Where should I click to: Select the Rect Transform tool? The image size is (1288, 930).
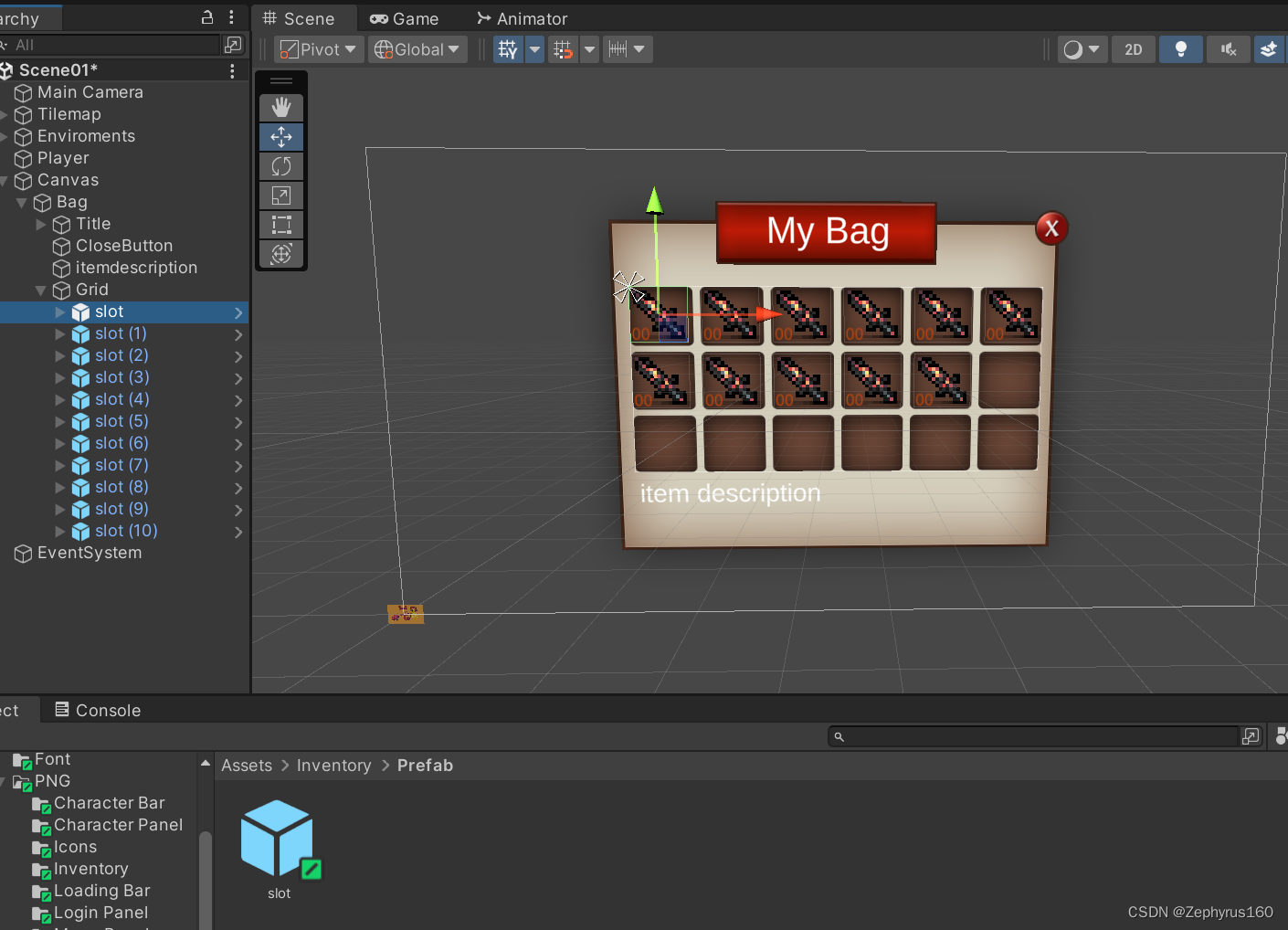pyautogui.click(x=281, y=225)
